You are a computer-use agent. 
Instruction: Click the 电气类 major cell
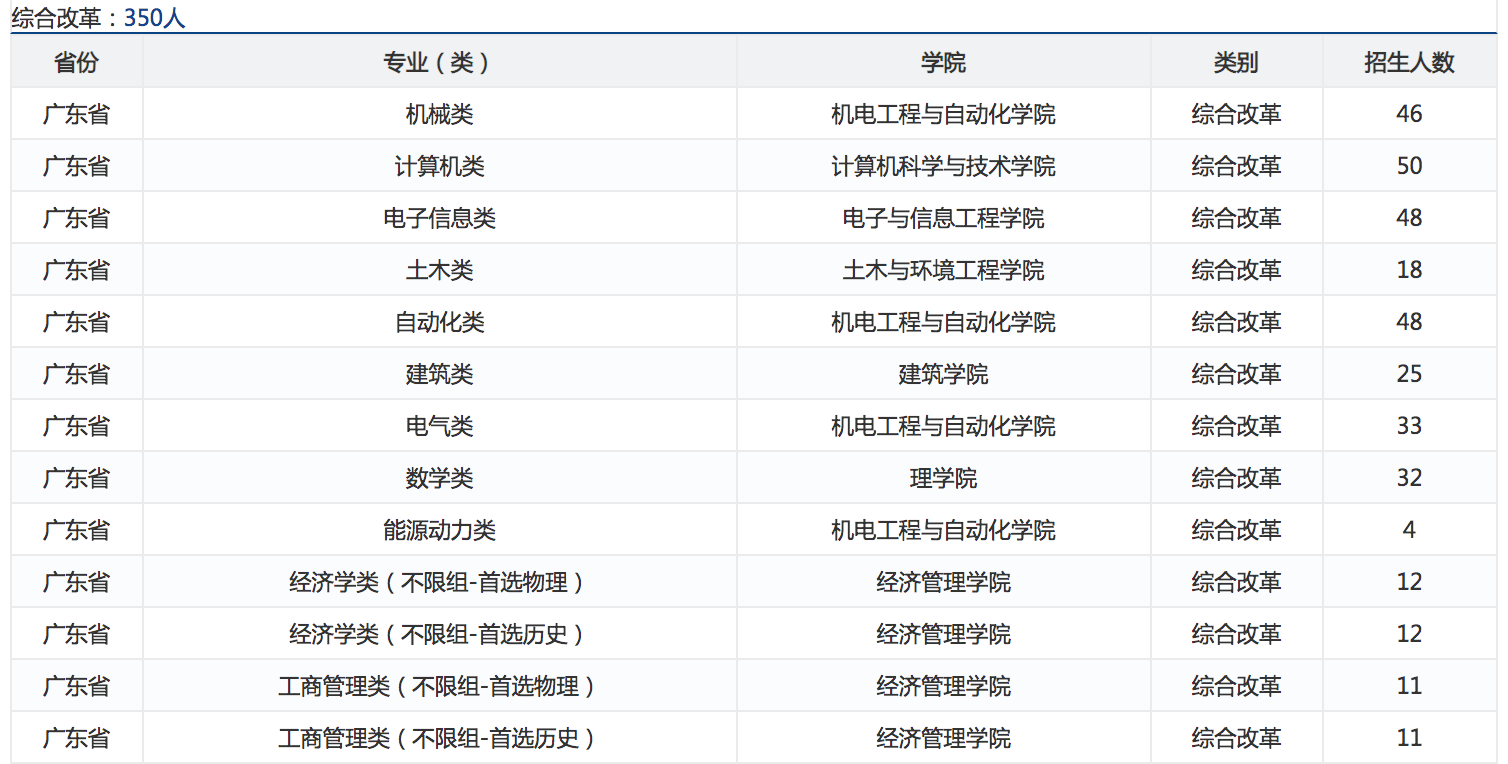(439, 426)
